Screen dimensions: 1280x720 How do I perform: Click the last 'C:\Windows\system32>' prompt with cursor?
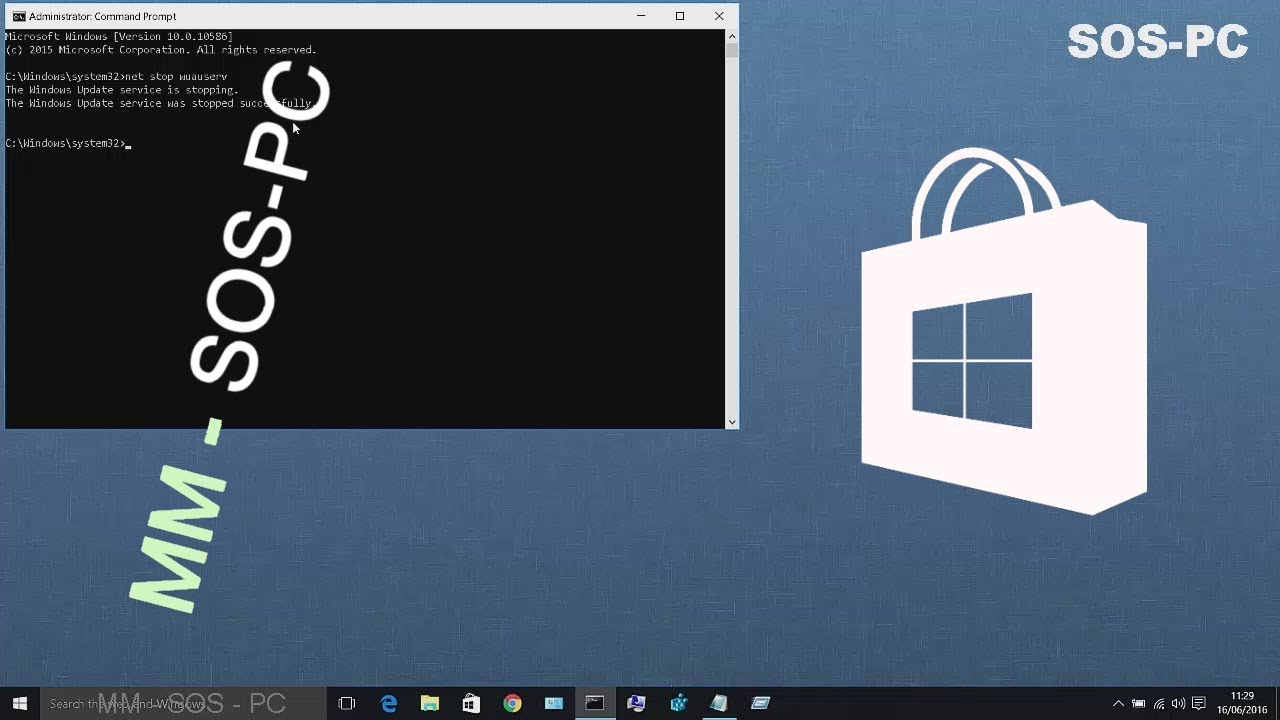(68, 144)
